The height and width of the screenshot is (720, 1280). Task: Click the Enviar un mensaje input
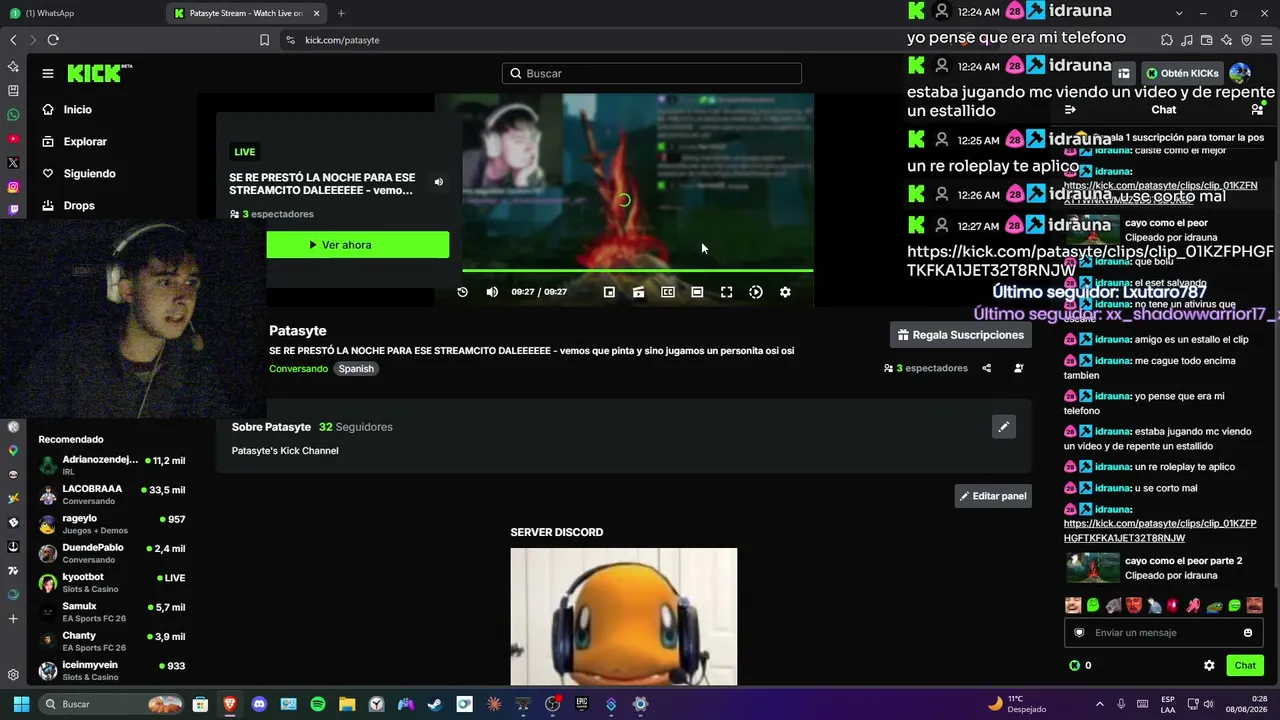[1163, 633]
